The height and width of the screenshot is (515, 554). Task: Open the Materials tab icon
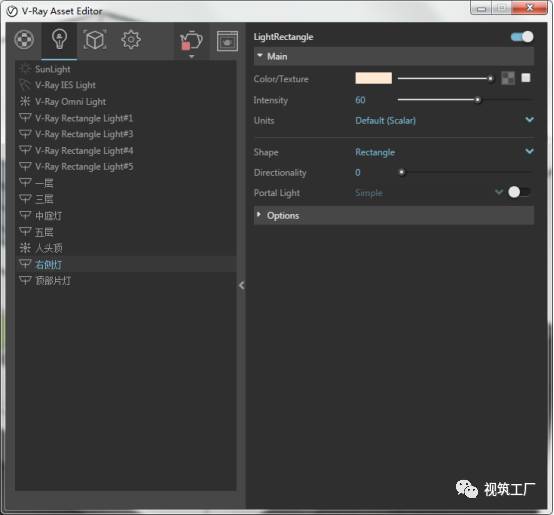point(24,39)
